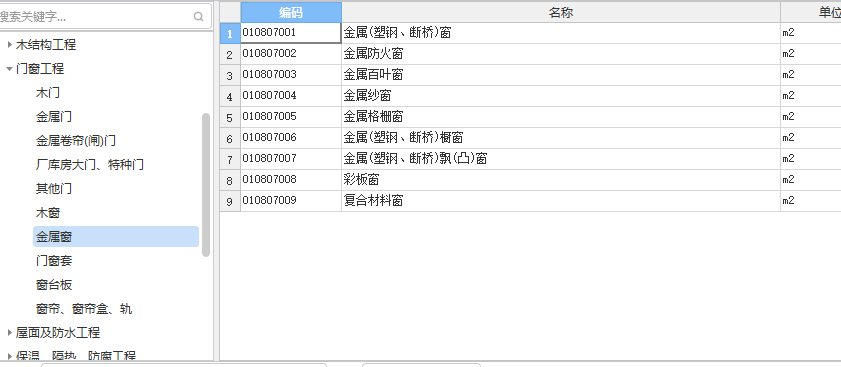Select row number 9 header
Screen dimensions: 841x367
coord(230,201)
